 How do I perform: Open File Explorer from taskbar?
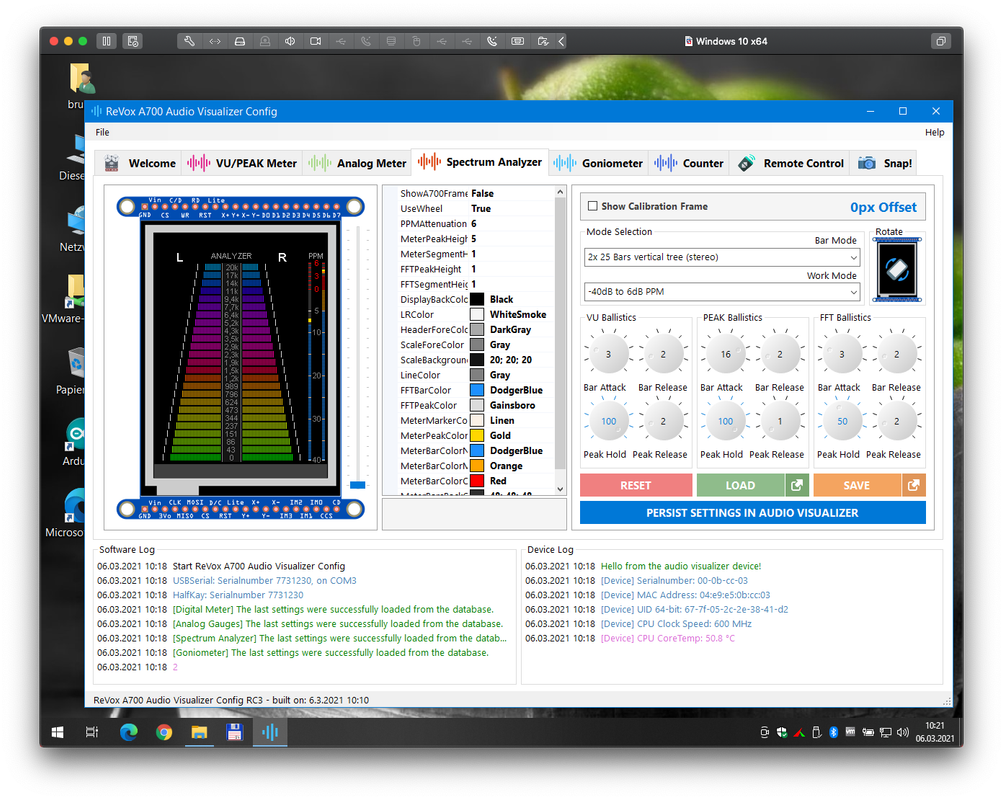pos(200,732)
